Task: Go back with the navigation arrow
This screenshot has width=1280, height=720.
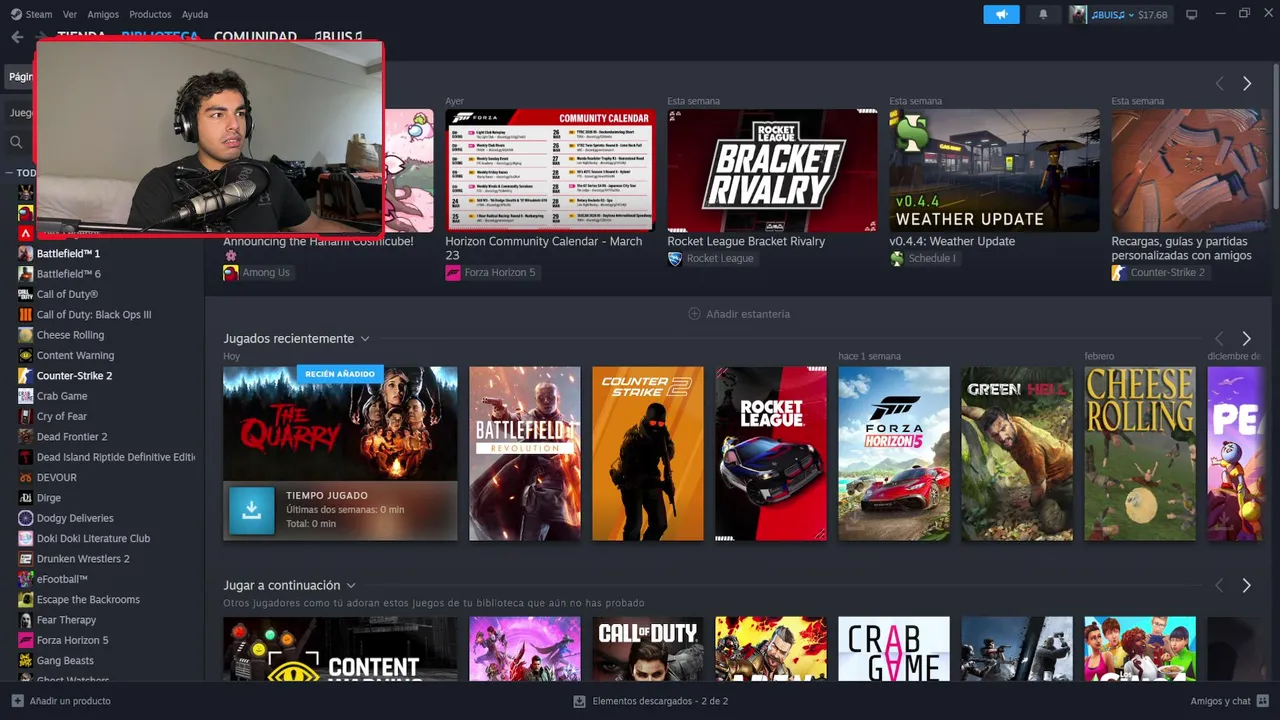Action: pos(16,37)
